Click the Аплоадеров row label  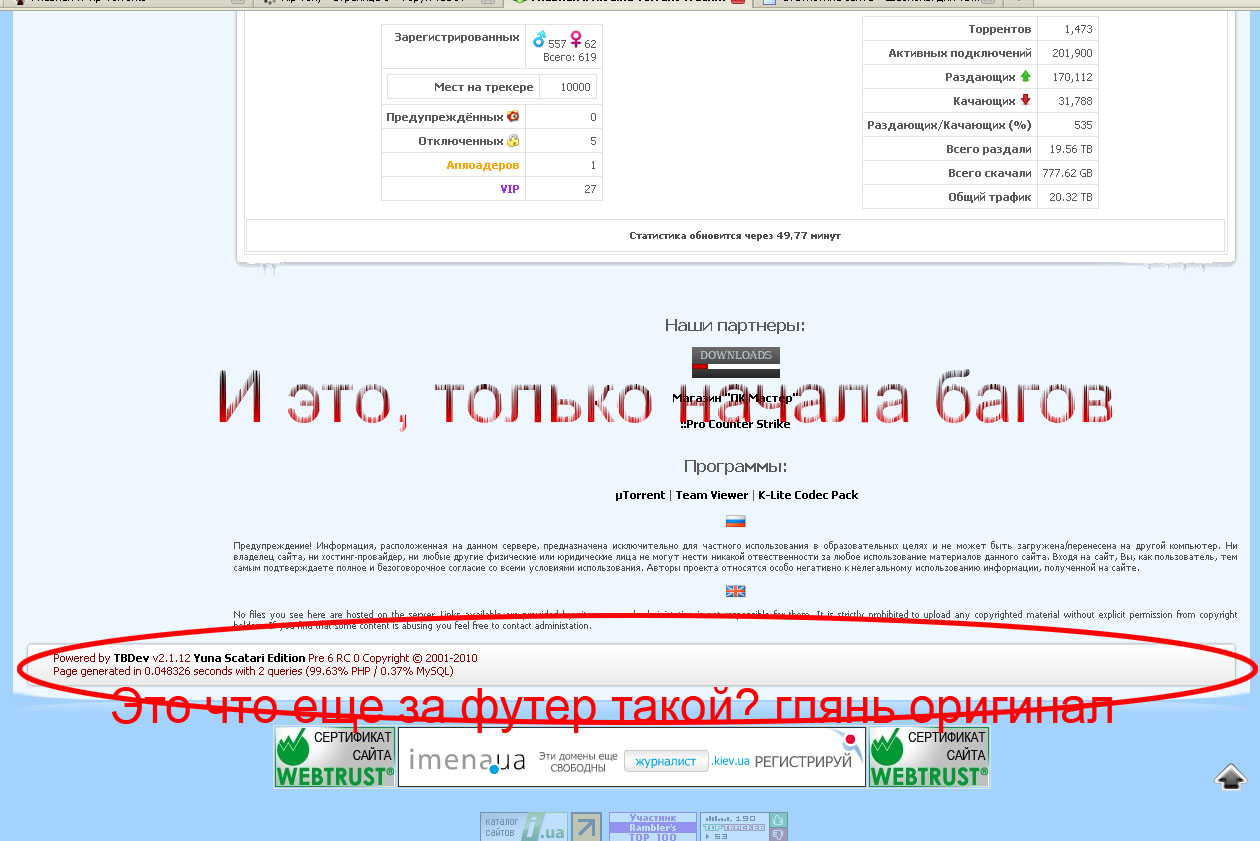tap(483, 165)
